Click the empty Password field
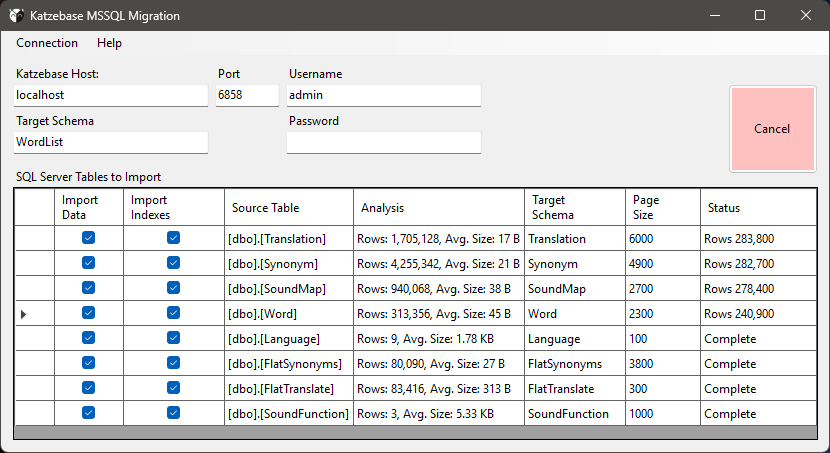This screenshot has height=453, width=830. pos(384,142)
